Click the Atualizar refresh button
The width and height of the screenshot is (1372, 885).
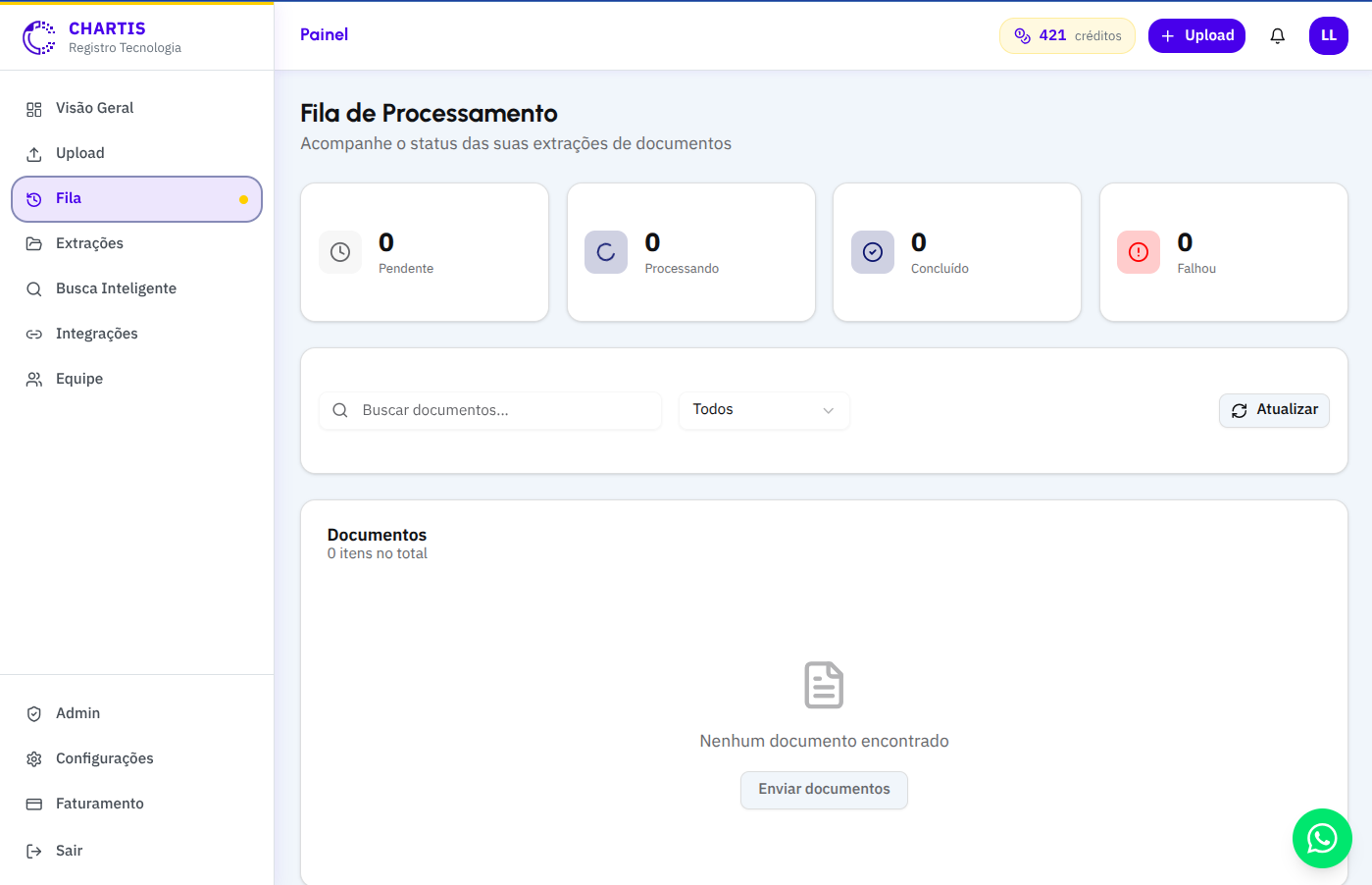click(1274, 410)
